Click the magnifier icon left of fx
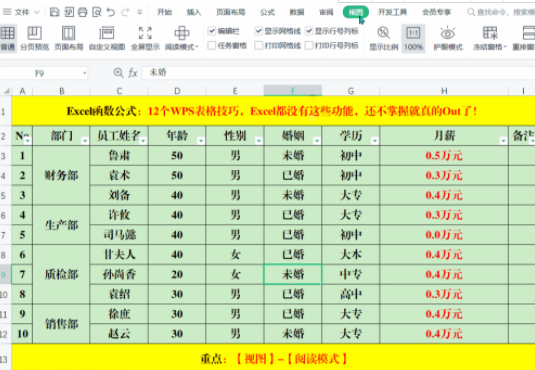 (118, 72)
